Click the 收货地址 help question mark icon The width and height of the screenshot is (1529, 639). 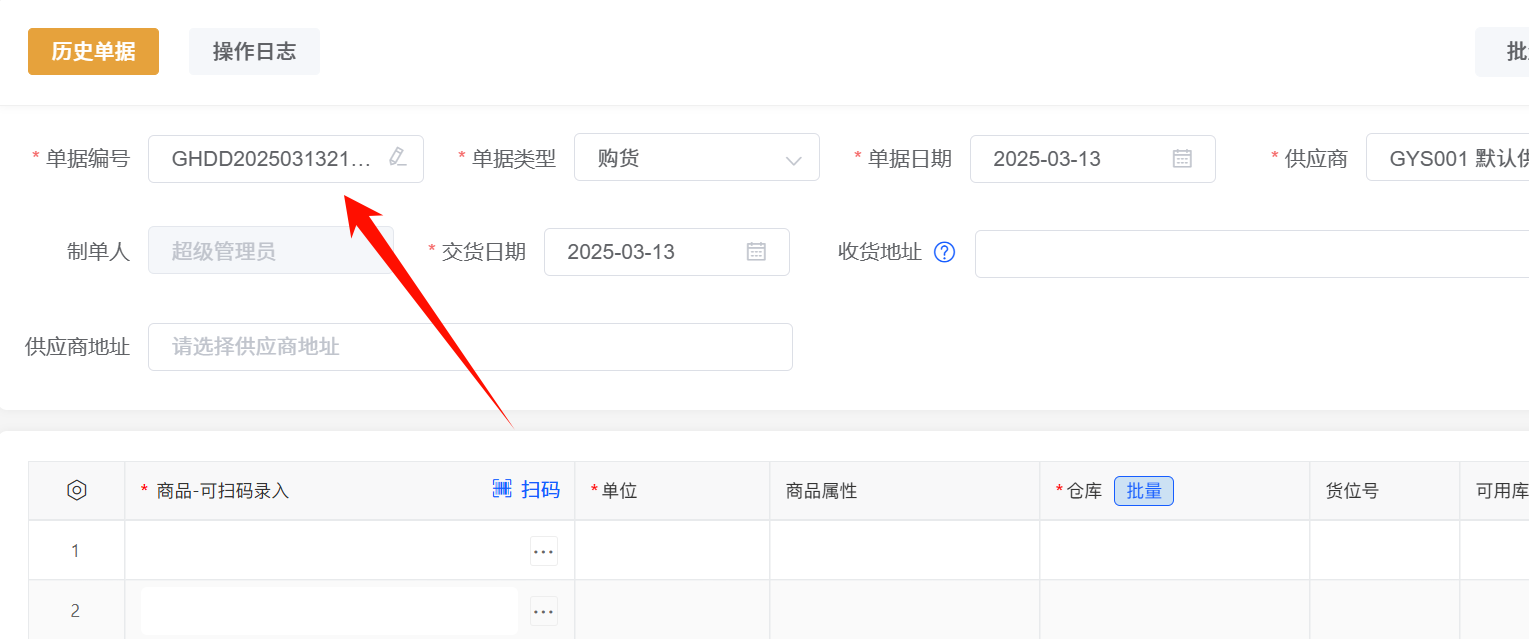point(944,252)
